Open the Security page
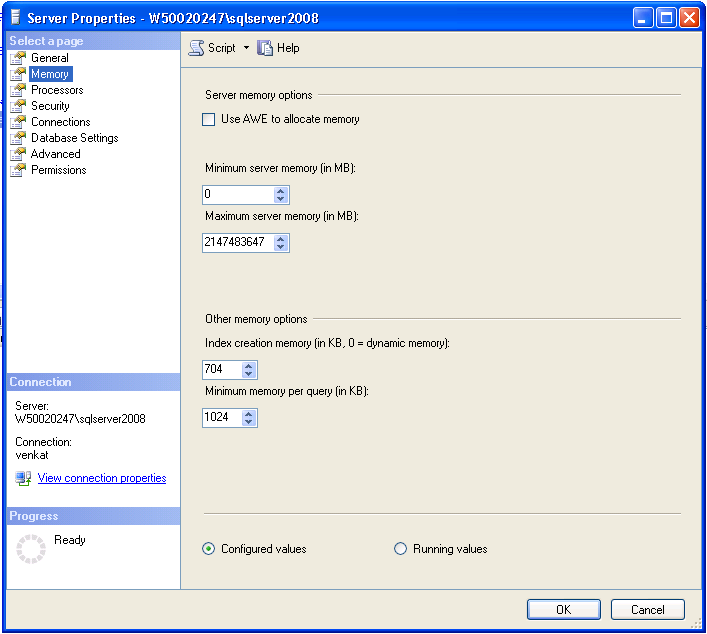This screenshot has width=707, height=634. [x=50, y=106]
